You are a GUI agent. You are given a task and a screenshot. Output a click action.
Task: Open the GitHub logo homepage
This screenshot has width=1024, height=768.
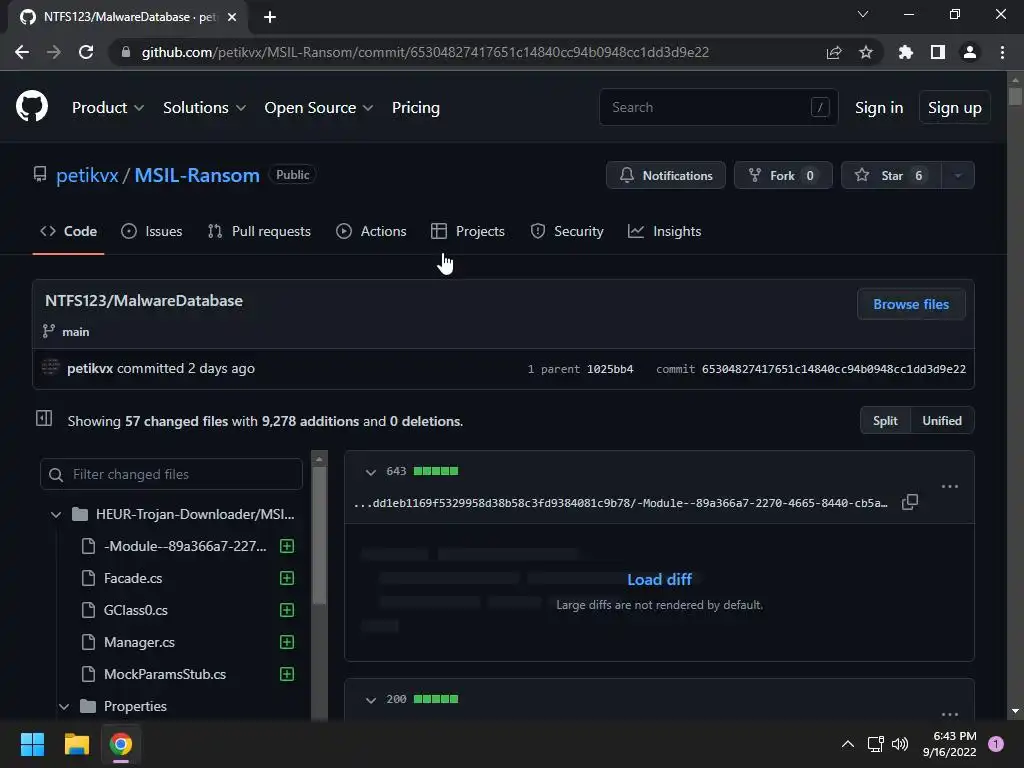(31, 107)
